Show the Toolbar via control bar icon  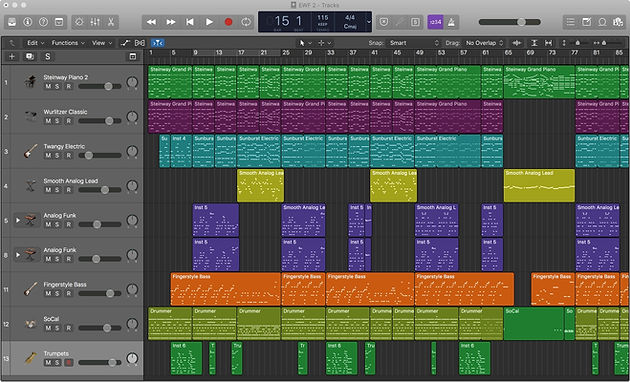pyautogui.click(x=59, y=22)
